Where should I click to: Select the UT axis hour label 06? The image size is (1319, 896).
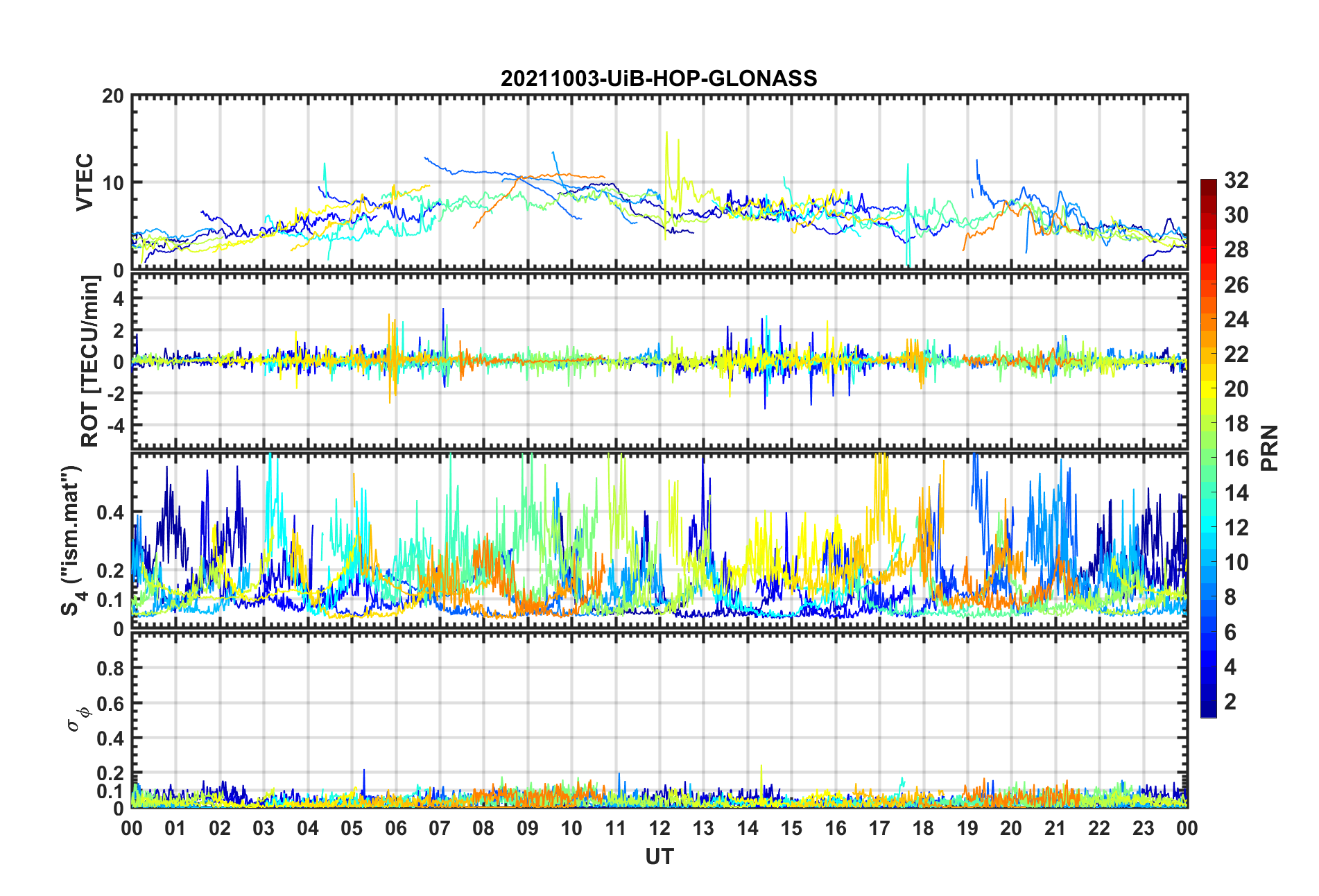pos(395,828)
